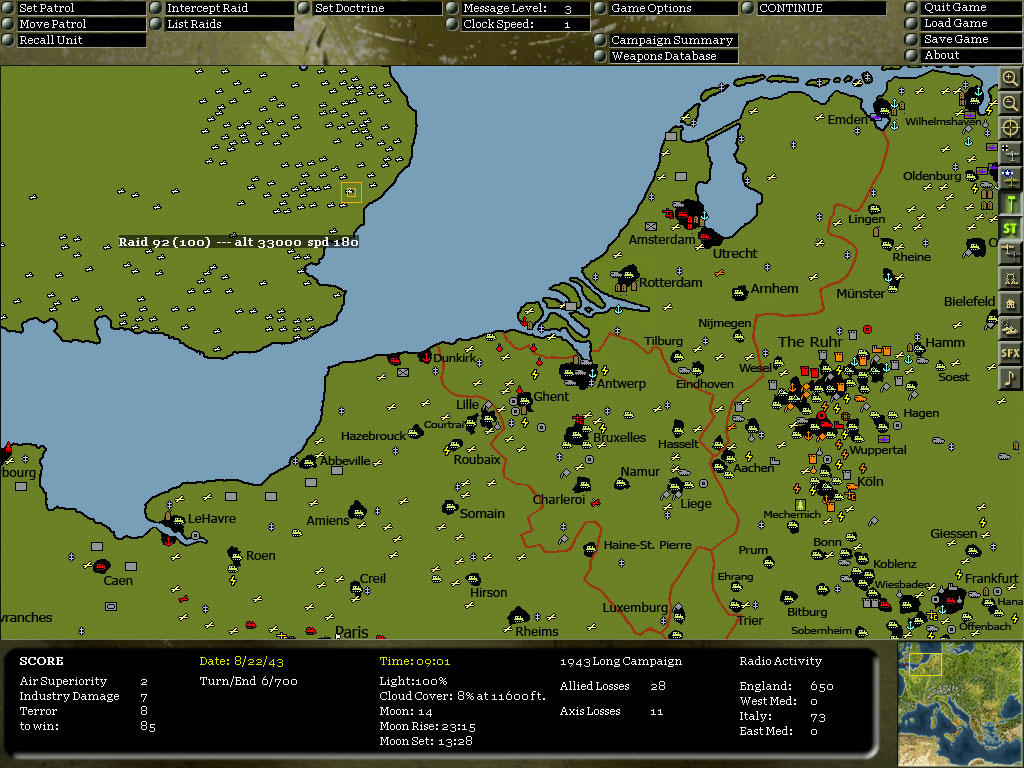
Task: Click the aircraft with star roundel icon
Action: (x=1010, y=178)
